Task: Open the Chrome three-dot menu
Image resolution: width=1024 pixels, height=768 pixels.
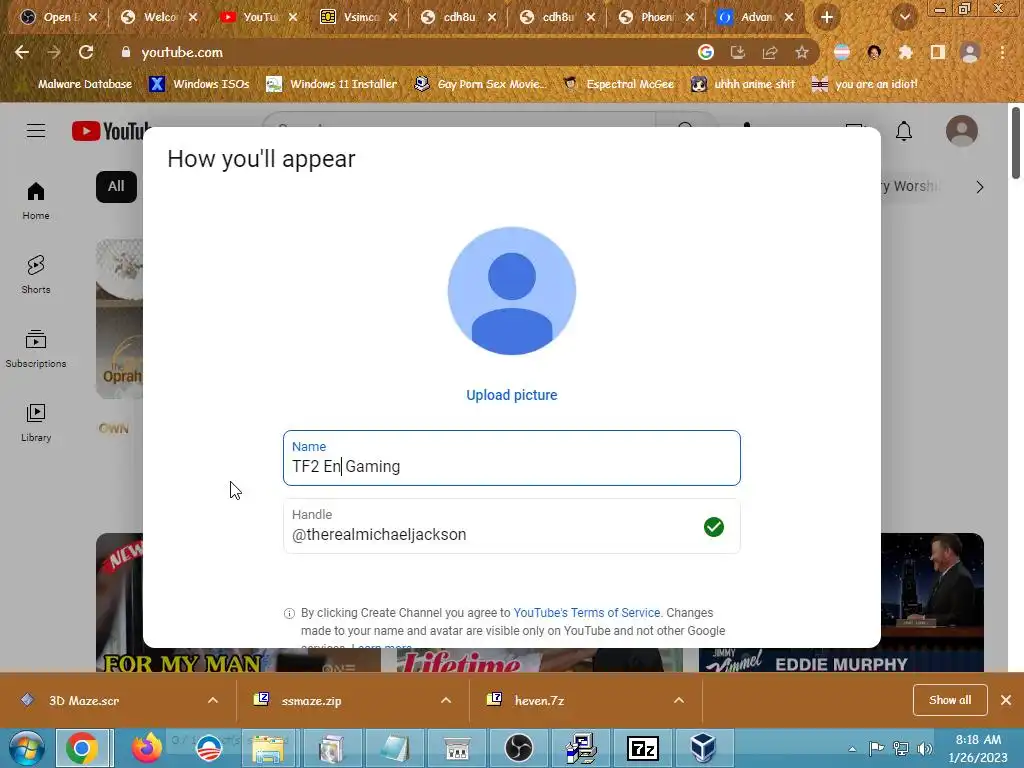Action: click(x=1002, y=52)
